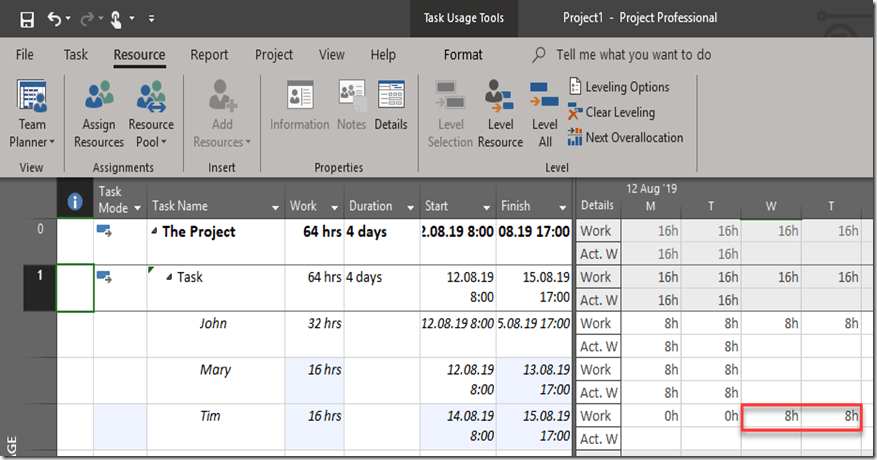
Task: Click the Level All icon
Action: click(545, 115)
